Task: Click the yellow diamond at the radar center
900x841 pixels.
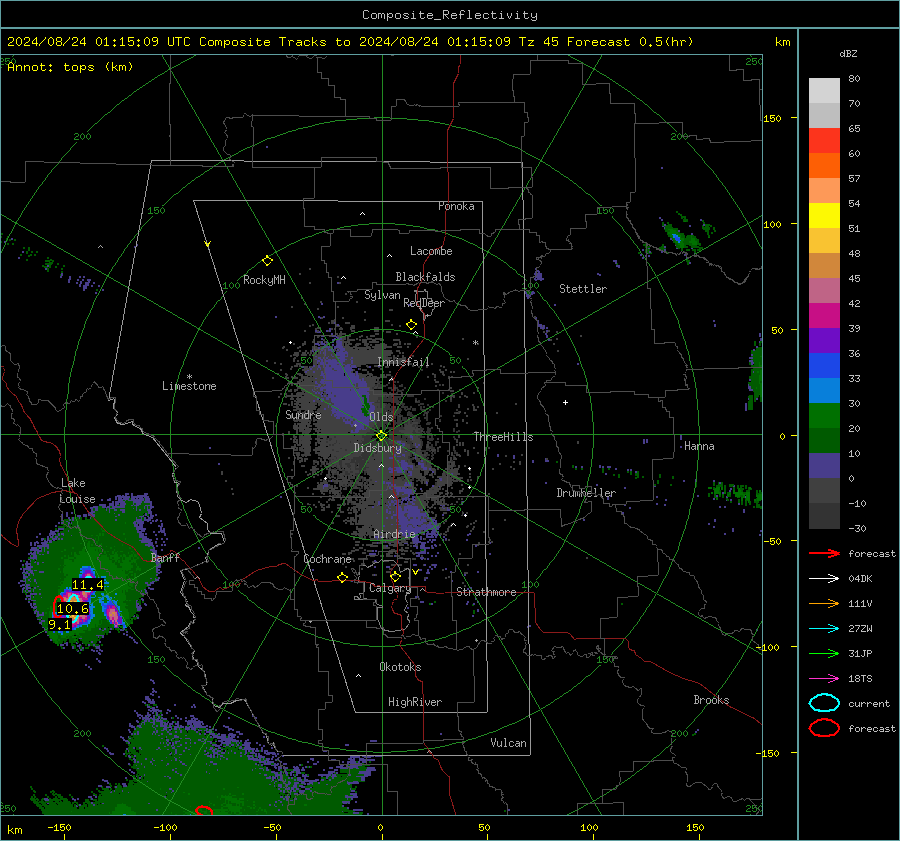Action: [382, 436]
